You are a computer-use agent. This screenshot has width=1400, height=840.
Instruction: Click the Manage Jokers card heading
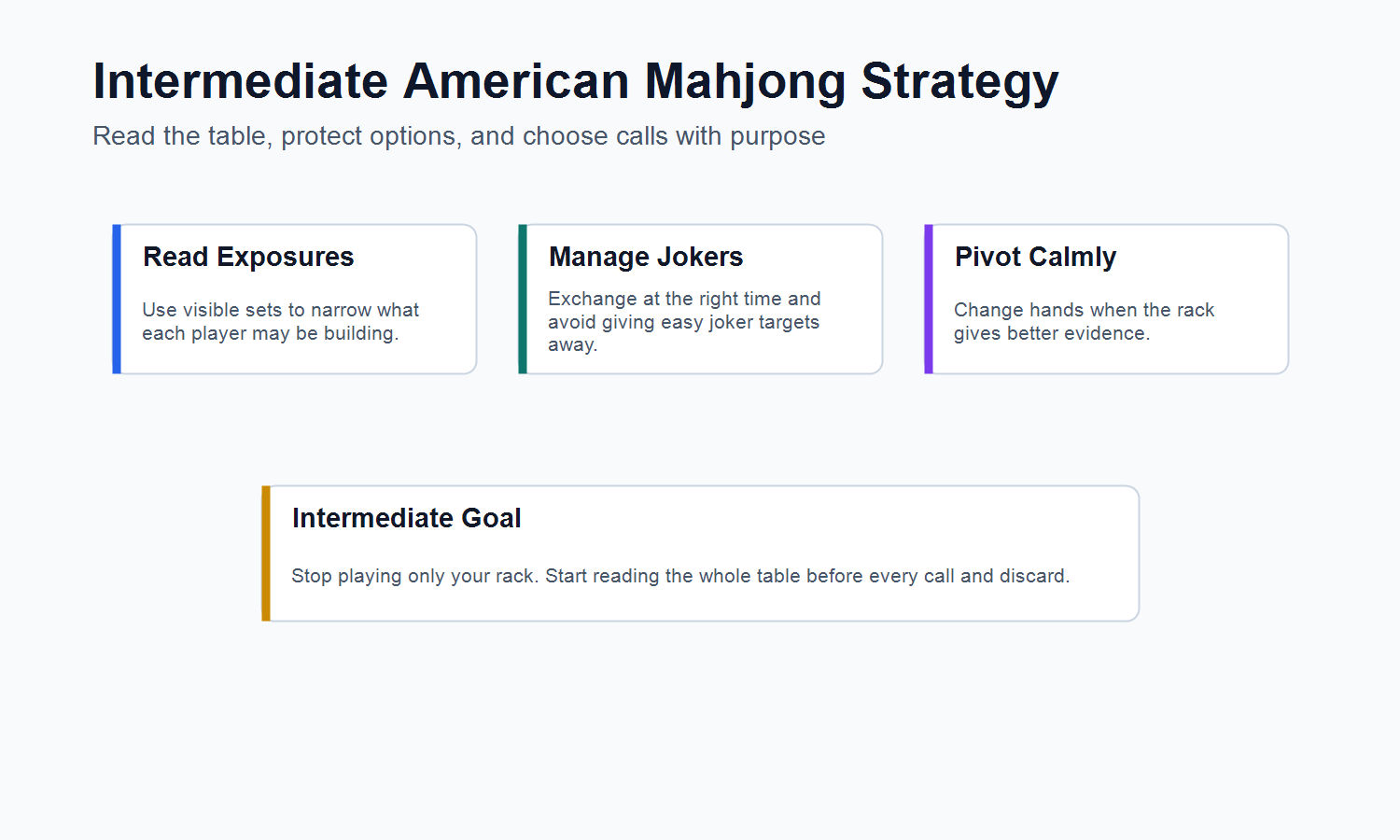point(646,257)
